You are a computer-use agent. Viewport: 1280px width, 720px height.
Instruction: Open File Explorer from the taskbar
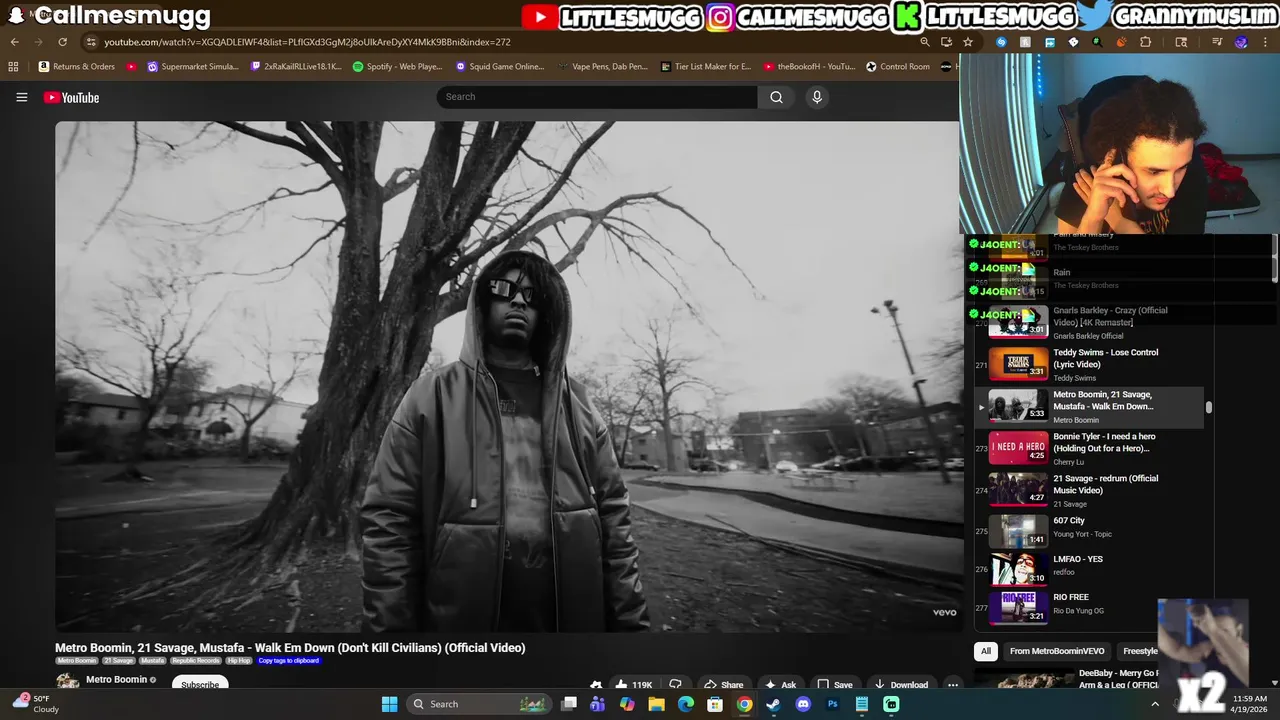(656, 704)
